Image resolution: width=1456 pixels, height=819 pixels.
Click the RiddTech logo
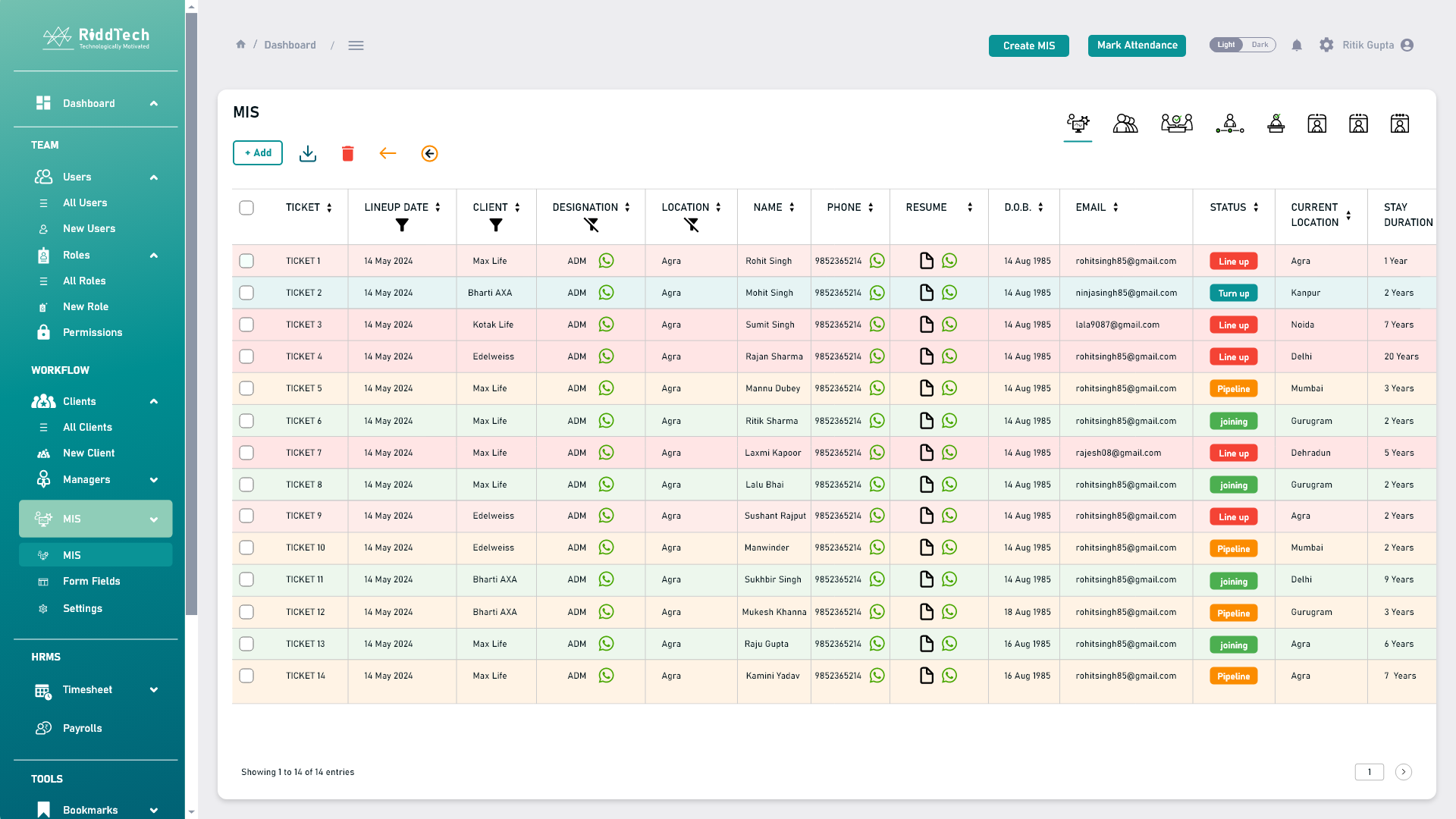pos(96,38)
